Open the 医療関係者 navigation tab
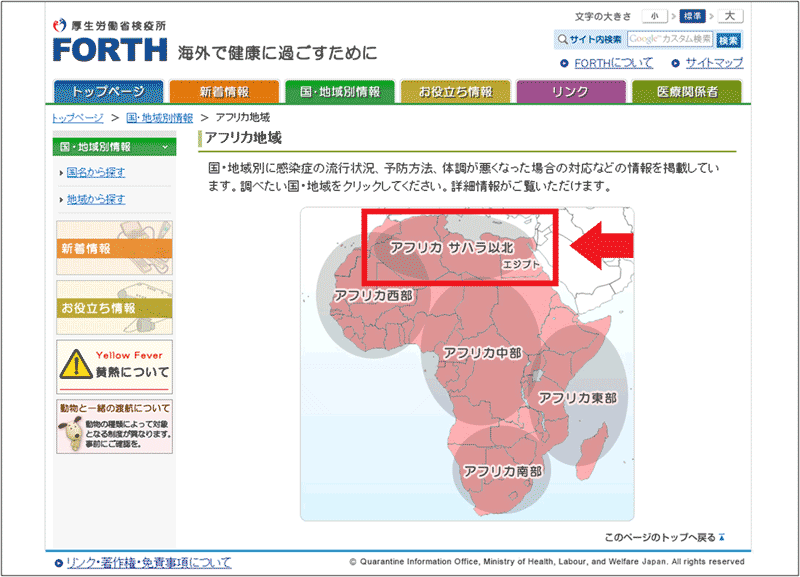Image resolution: width=800 pixels, height=577 pixels. (687, 92)
